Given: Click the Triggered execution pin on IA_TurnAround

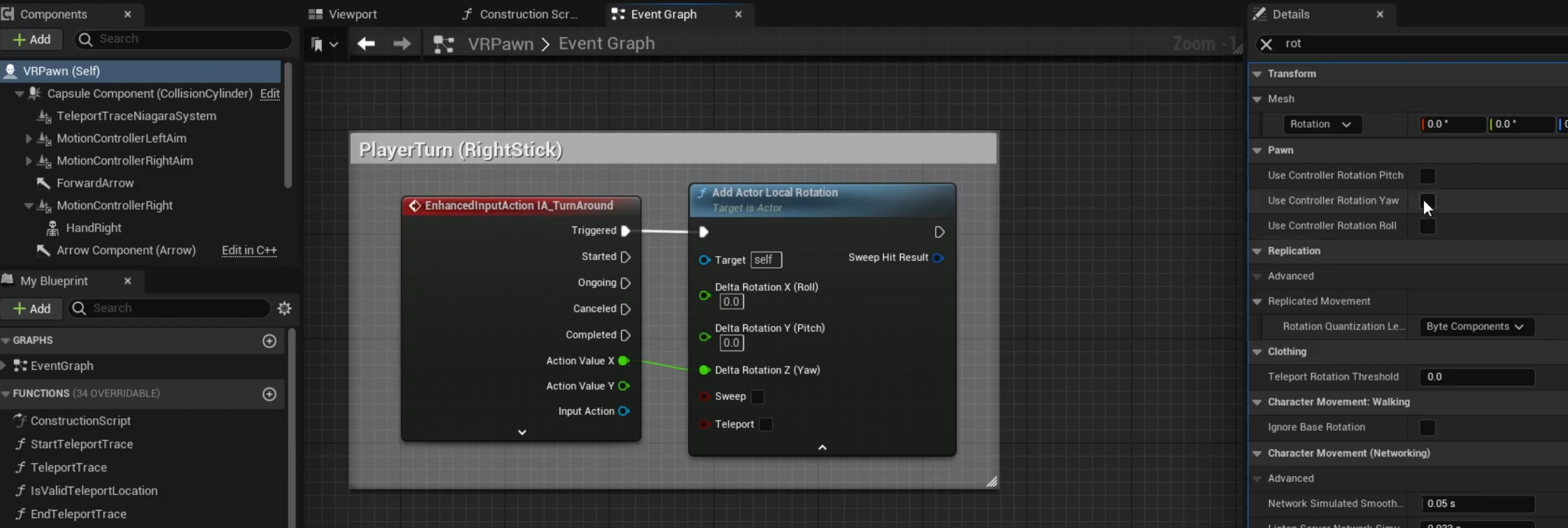Looking at the screenshot, I should coord(625,231).
